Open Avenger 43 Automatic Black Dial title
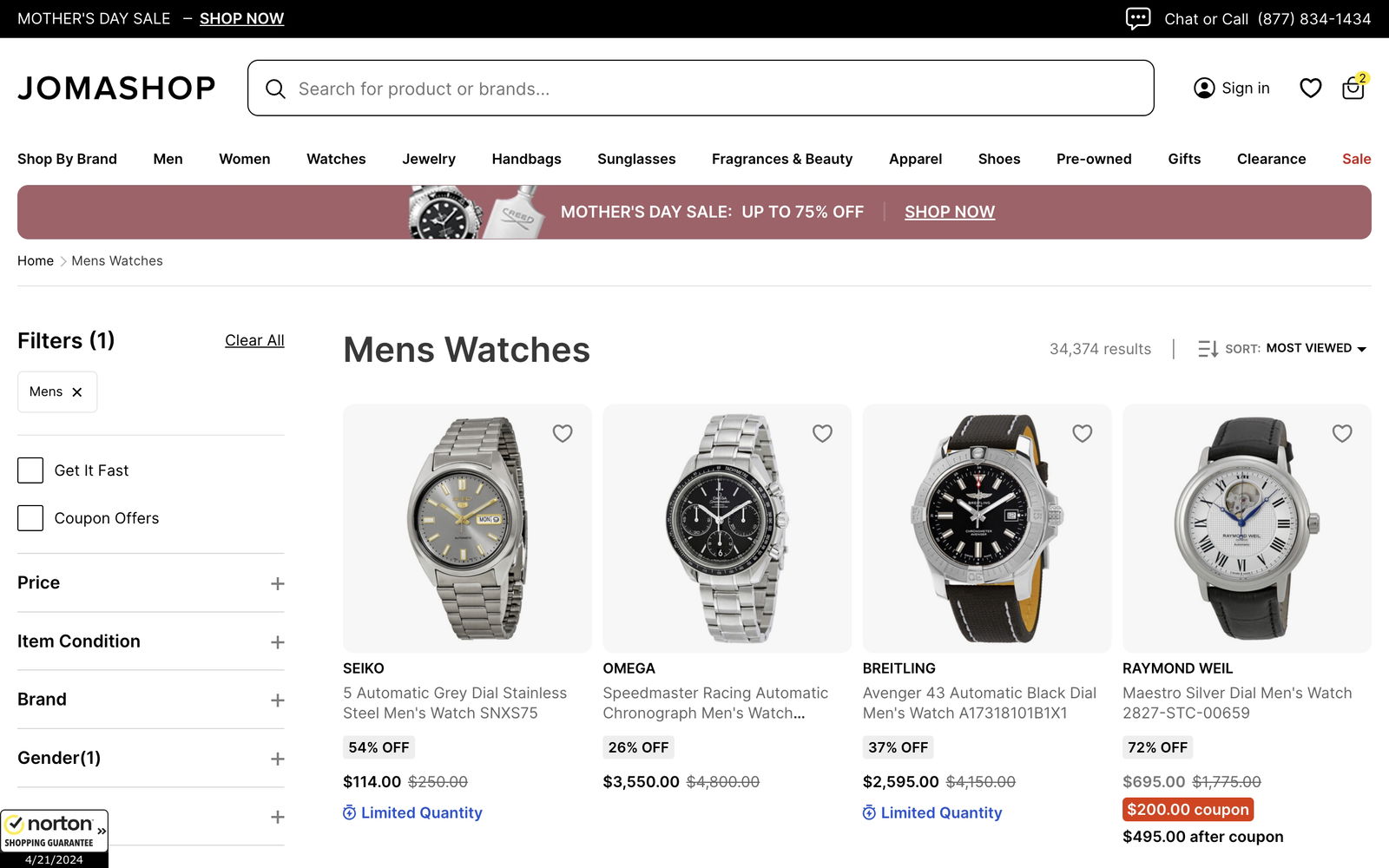1389x868 pixels. pos(979,703)
